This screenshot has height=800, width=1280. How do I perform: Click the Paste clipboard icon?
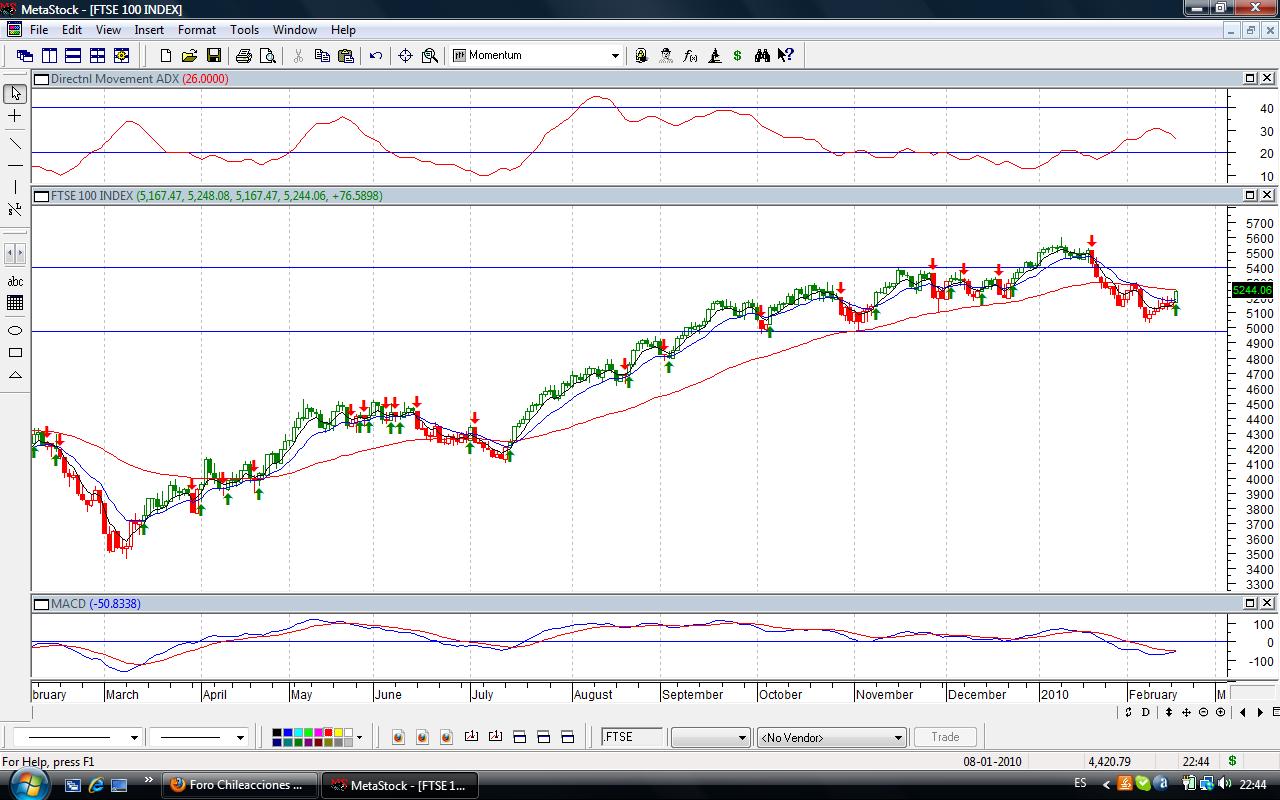click(346, 56)
